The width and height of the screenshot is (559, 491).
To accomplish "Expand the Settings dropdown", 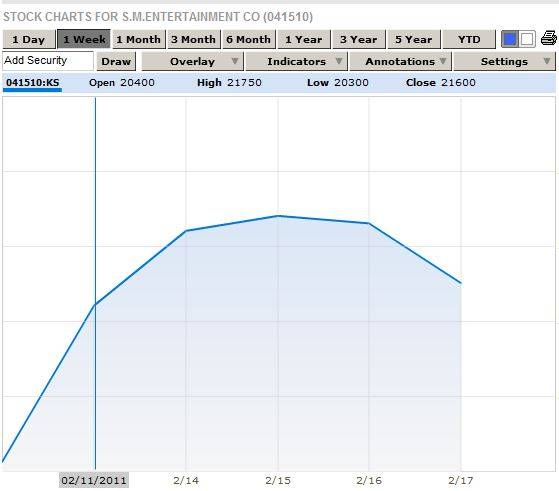I will [x=504, y=61].
